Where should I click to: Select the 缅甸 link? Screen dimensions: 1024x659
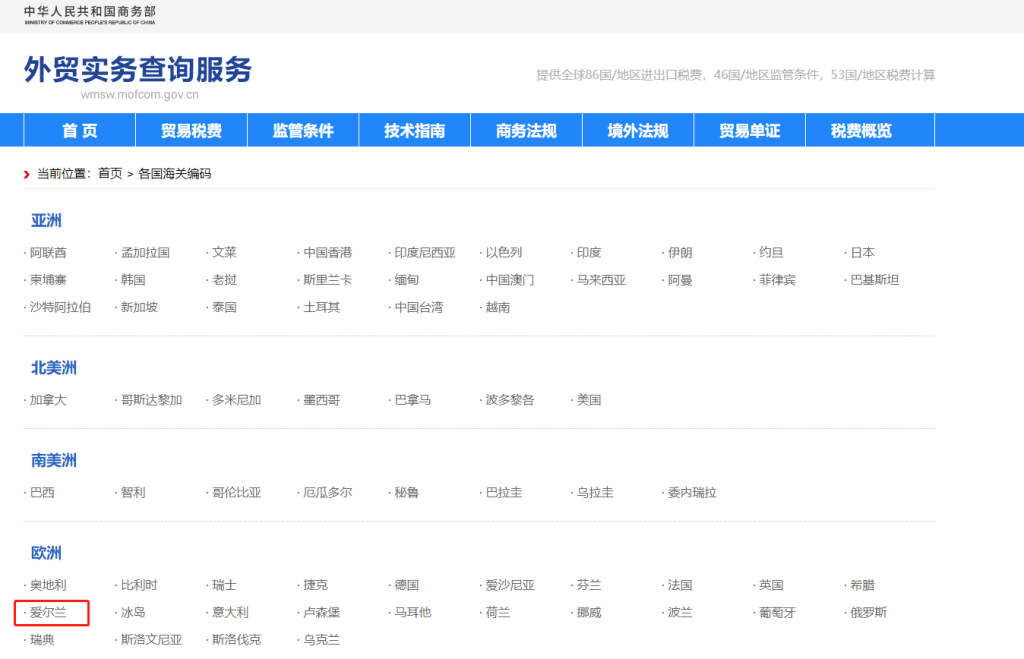coord(406,280)
